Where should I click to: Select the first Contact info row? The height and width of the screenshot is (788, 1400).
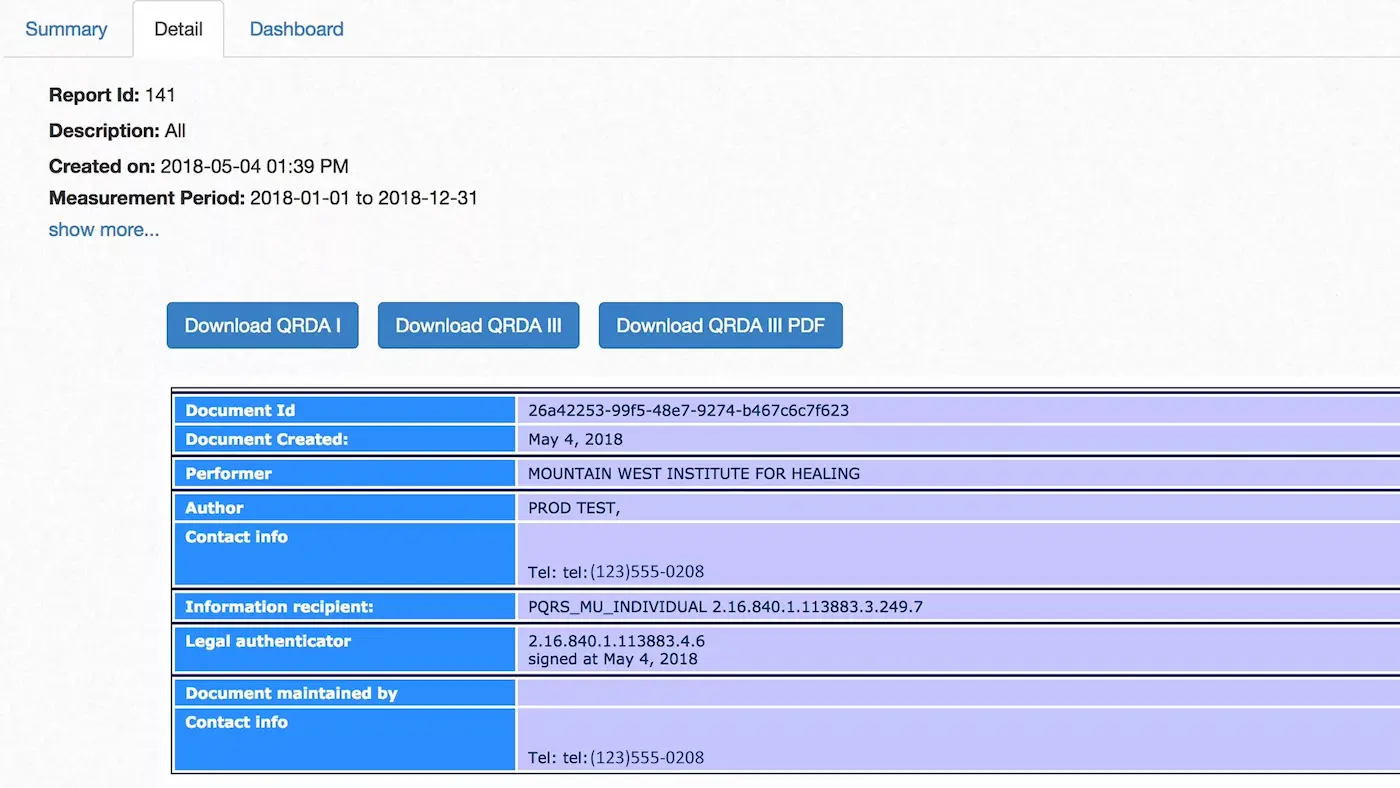click(x=236, y=537)
